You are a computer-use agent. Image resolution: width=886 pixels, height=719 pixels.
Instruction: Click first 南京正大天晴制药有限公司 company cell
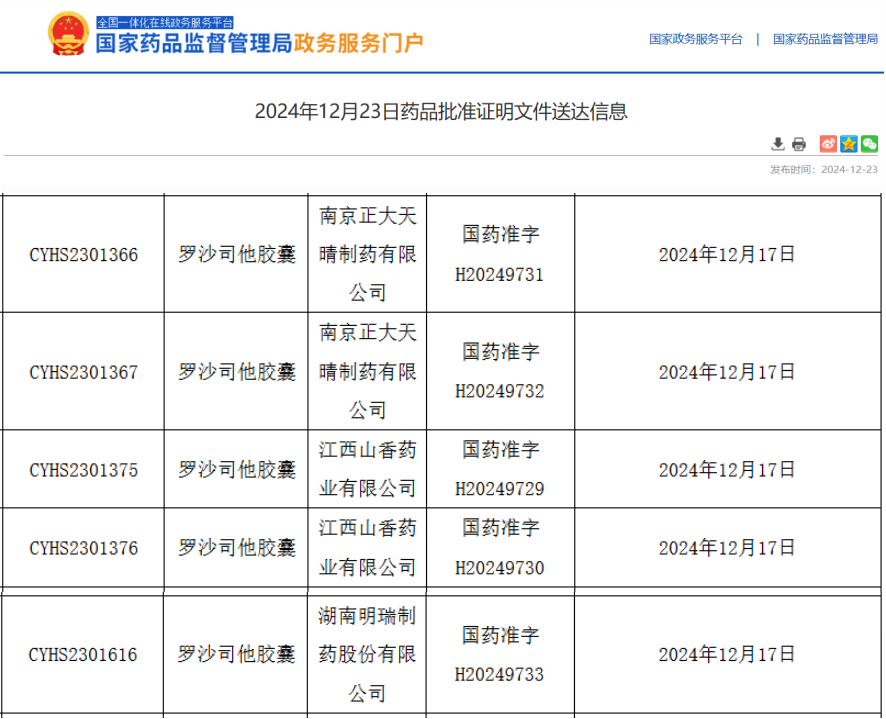point(367,254)
